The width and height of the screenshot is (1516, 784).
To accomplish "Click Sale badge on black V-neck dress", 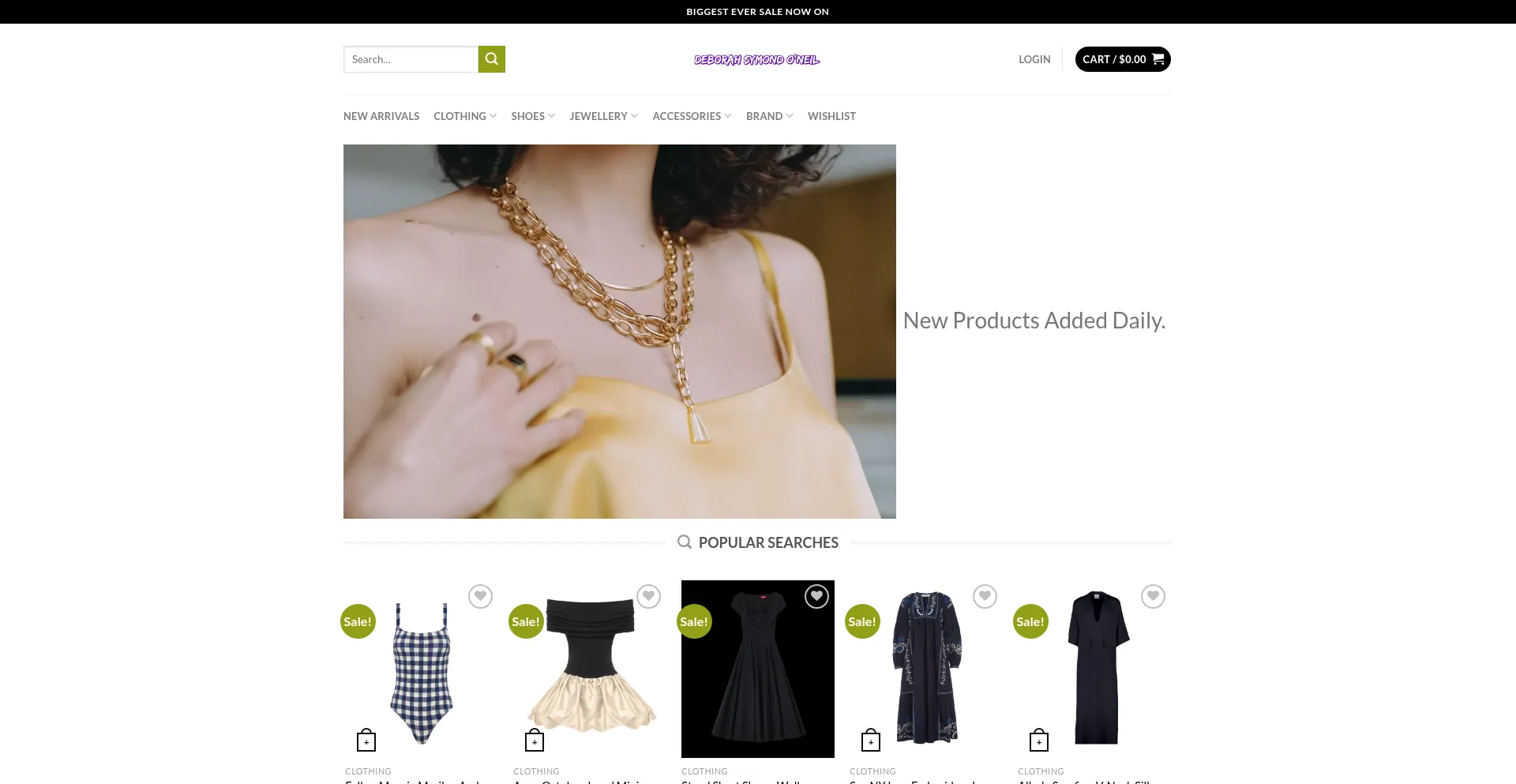I will click(x=1030, y=621).
